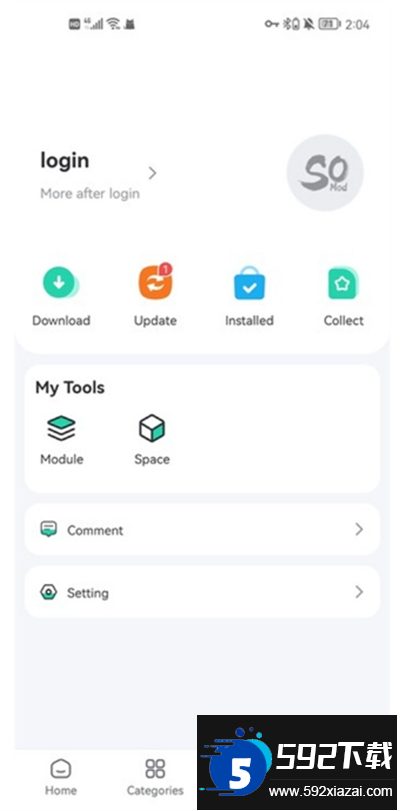Tap the red update notification badge
This screenshot has height=811, width=400.
coord(165,269)
